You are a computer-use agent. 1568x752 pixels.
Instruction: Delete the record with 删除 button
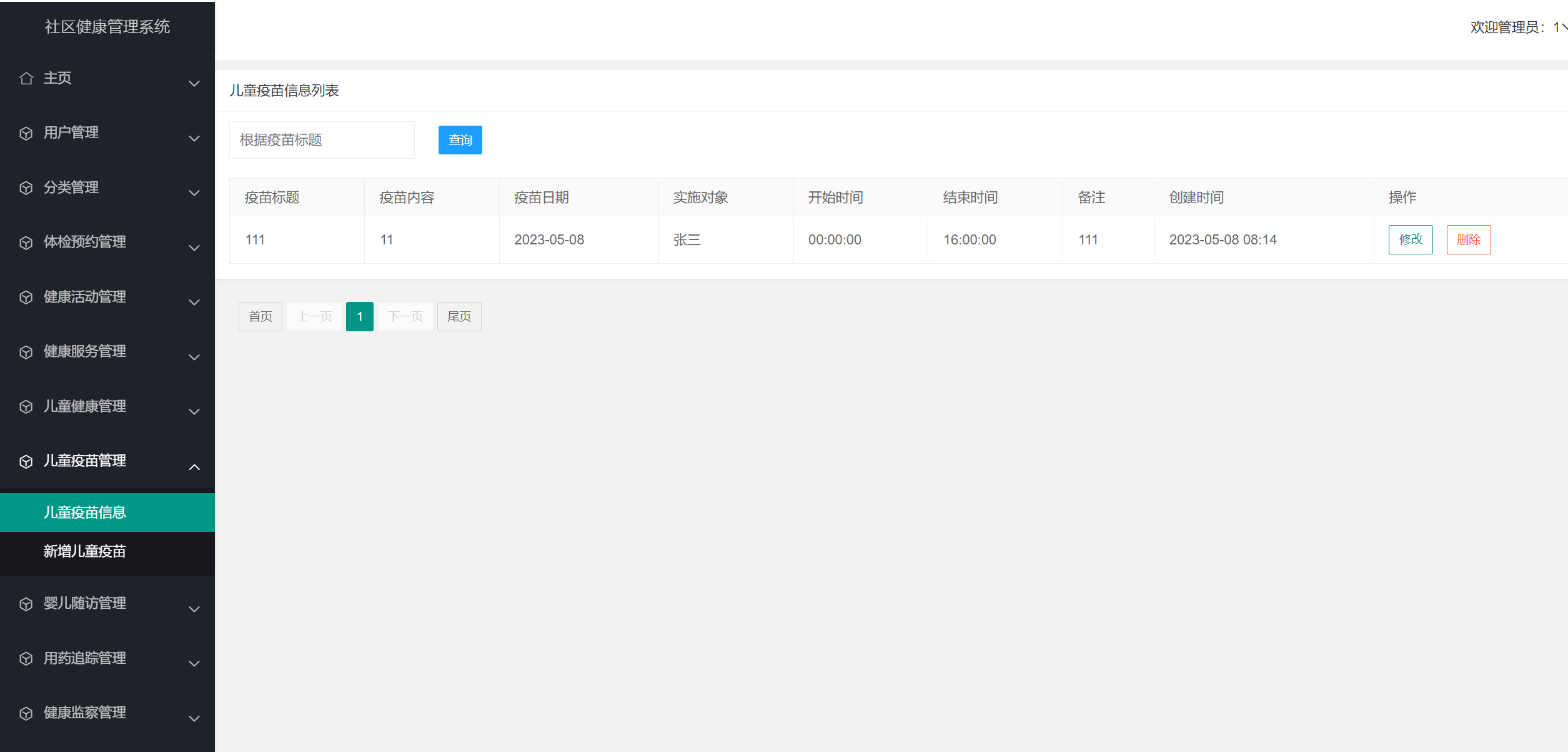(x=1469, y=239)
